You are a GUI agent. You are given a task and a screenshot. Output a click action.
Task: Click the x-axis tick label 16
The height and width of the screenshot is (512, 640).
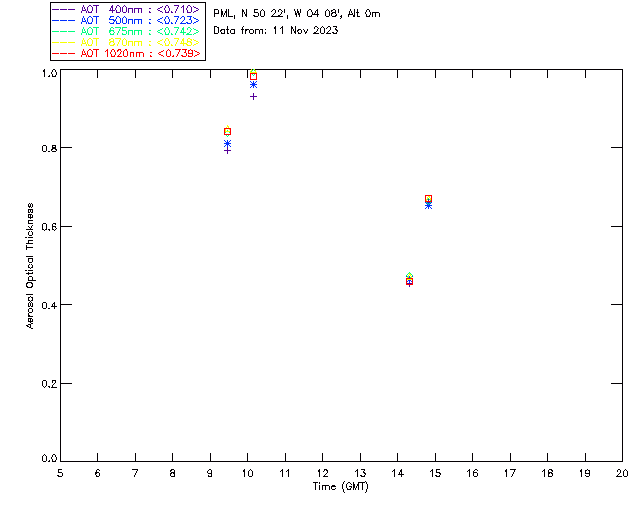(x=473, y=473)
